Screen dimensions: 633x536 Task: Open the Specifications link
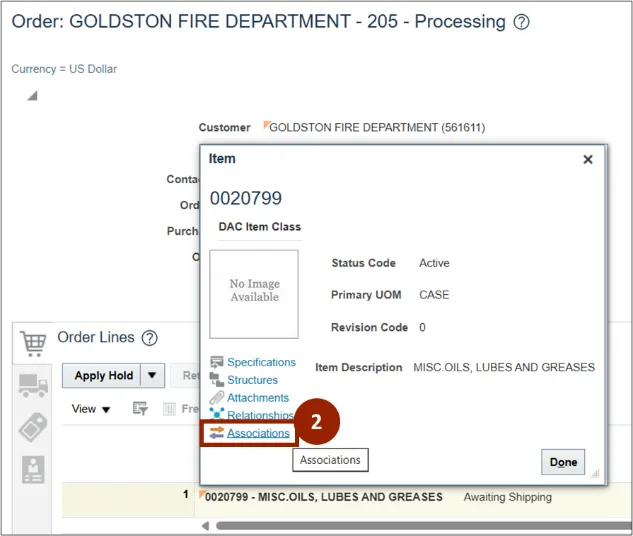pyautogui.click(x=261, y=362)
